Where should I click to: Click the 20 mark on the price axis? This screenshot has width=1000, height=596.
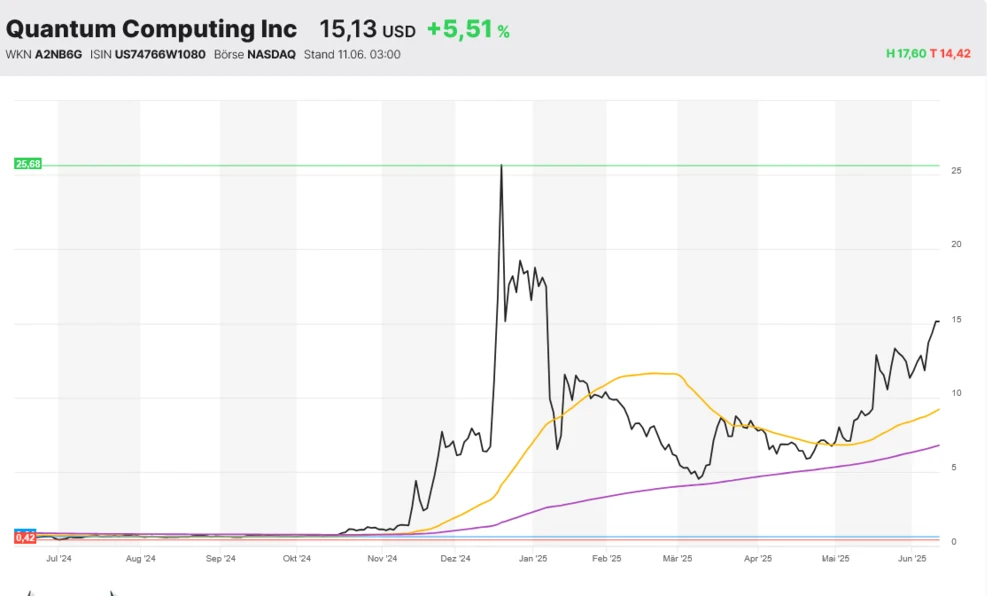point(956,245)
